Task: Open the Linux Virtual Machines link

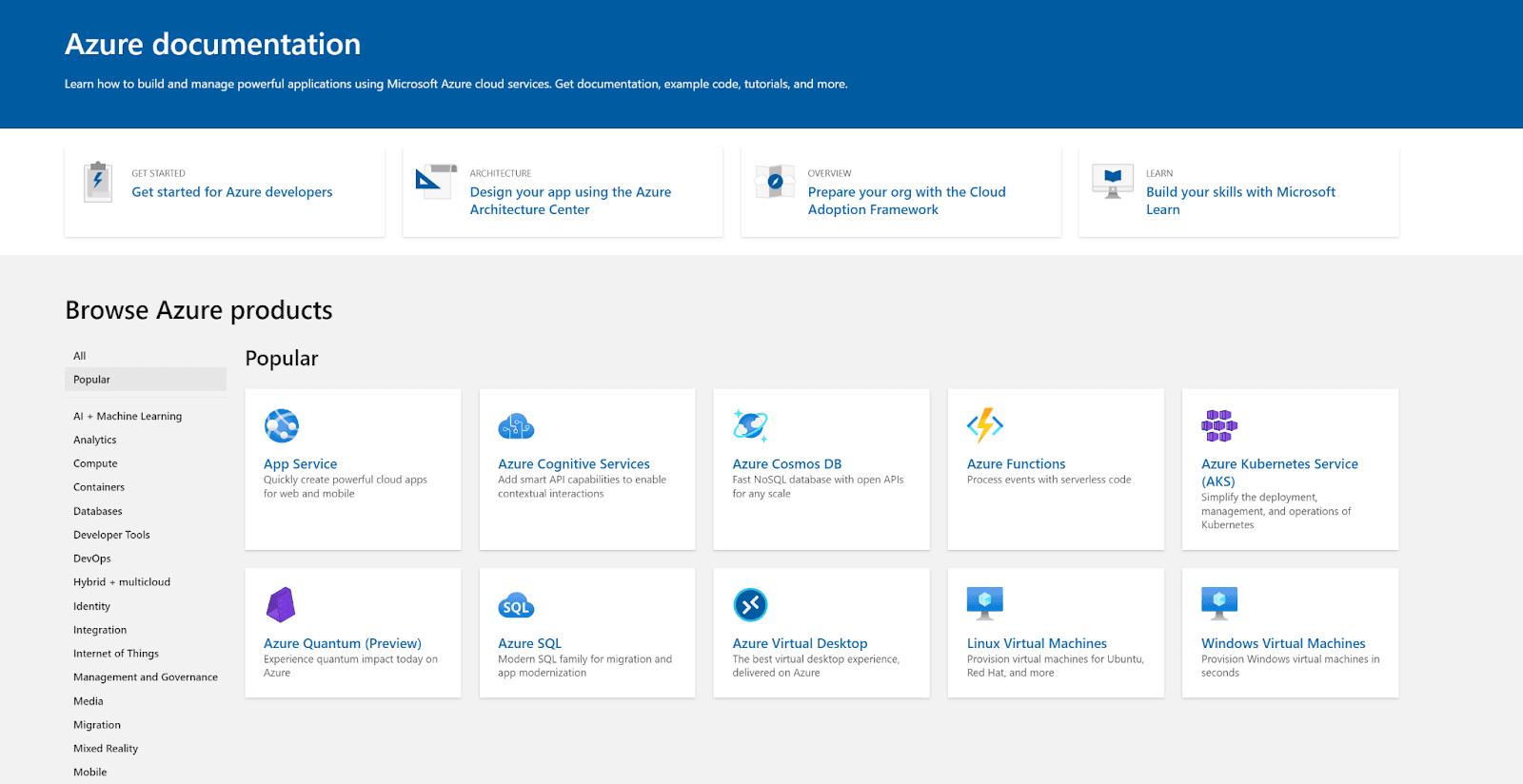Action: 1038,644
